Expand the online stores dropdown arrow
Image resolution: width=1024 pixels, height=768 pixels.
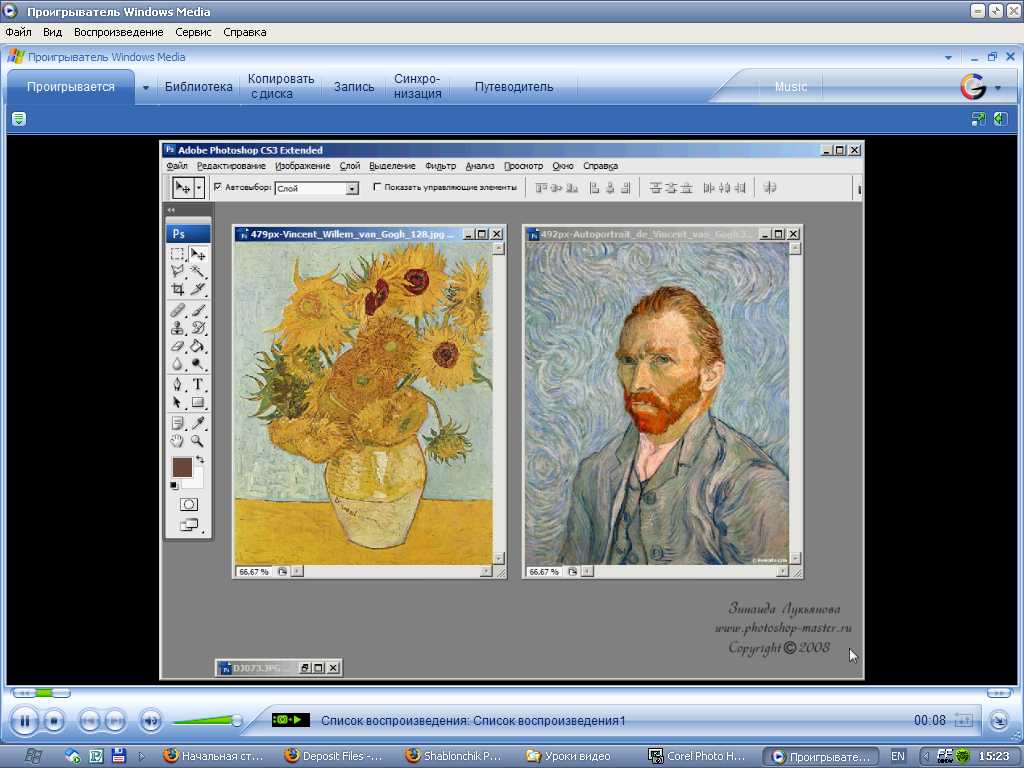pos(998,87)
